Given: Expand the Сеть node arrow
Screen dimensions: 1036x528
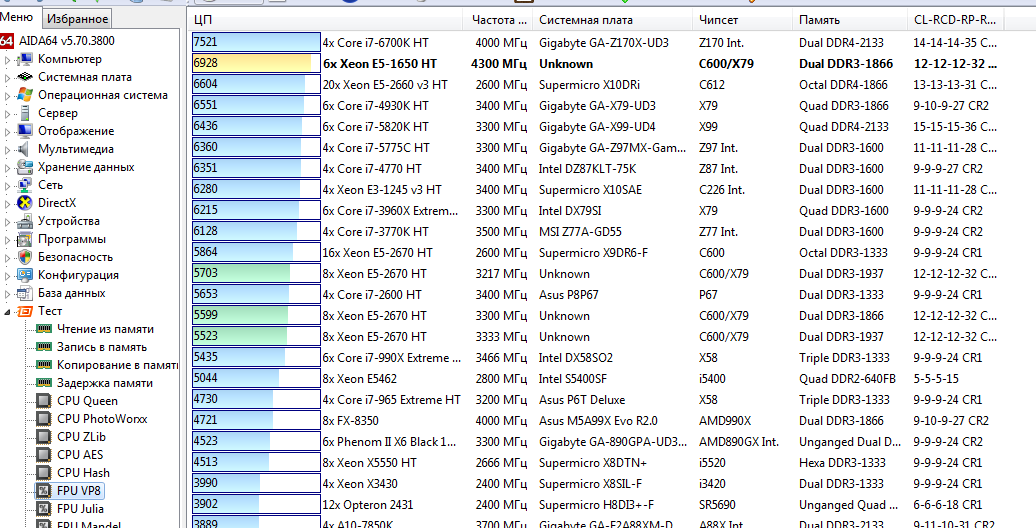Looking at the screenshot, I should point(8,186).
